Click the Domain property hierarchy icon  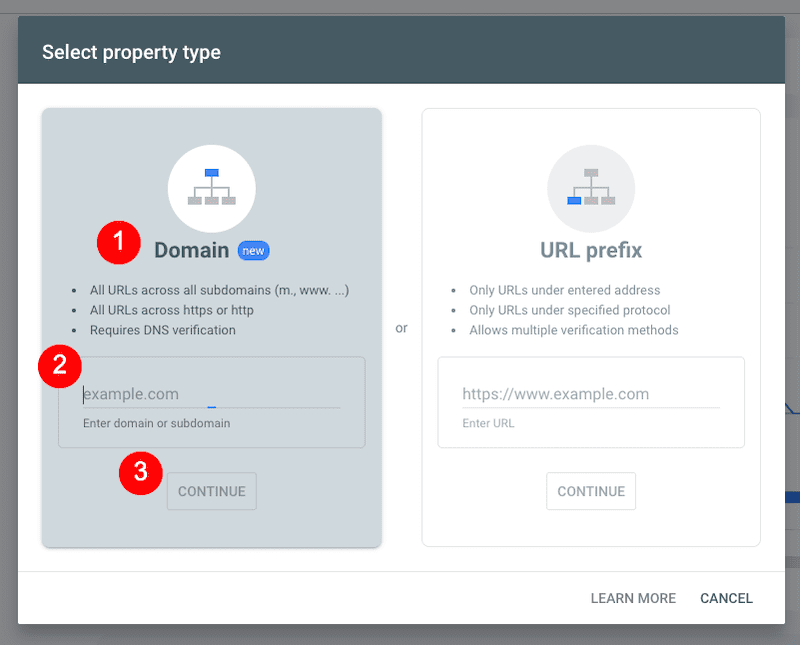pos(212,188)
